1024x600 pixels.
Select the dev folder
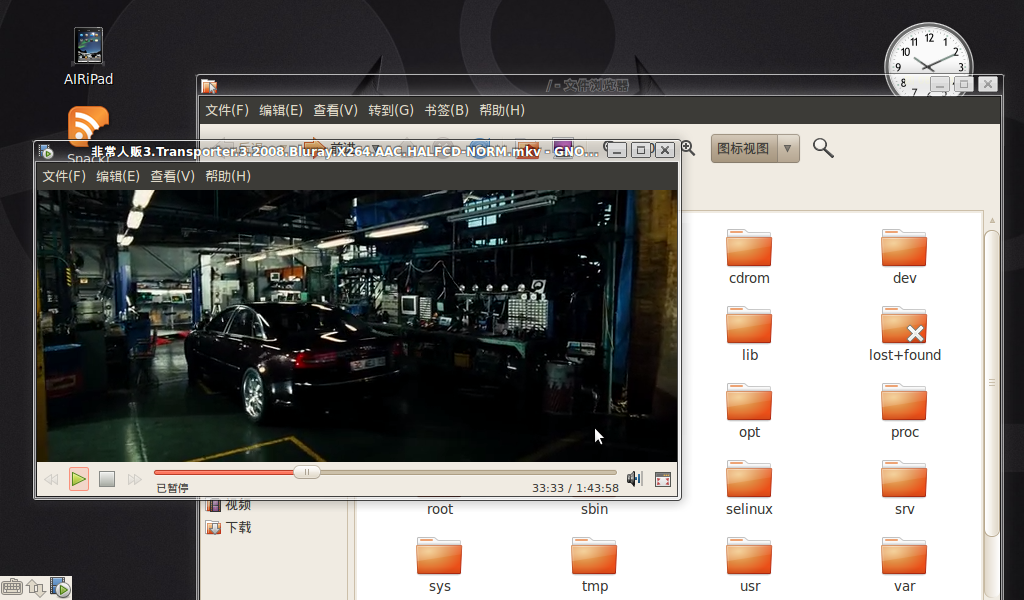(x=904, y=257)
